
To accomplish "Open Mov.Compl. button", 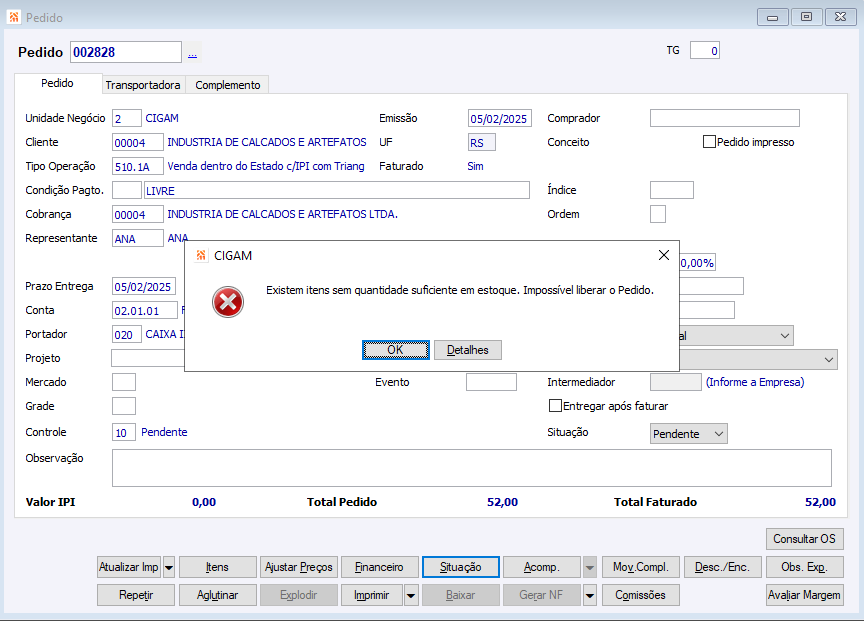I will coord(640,567).
